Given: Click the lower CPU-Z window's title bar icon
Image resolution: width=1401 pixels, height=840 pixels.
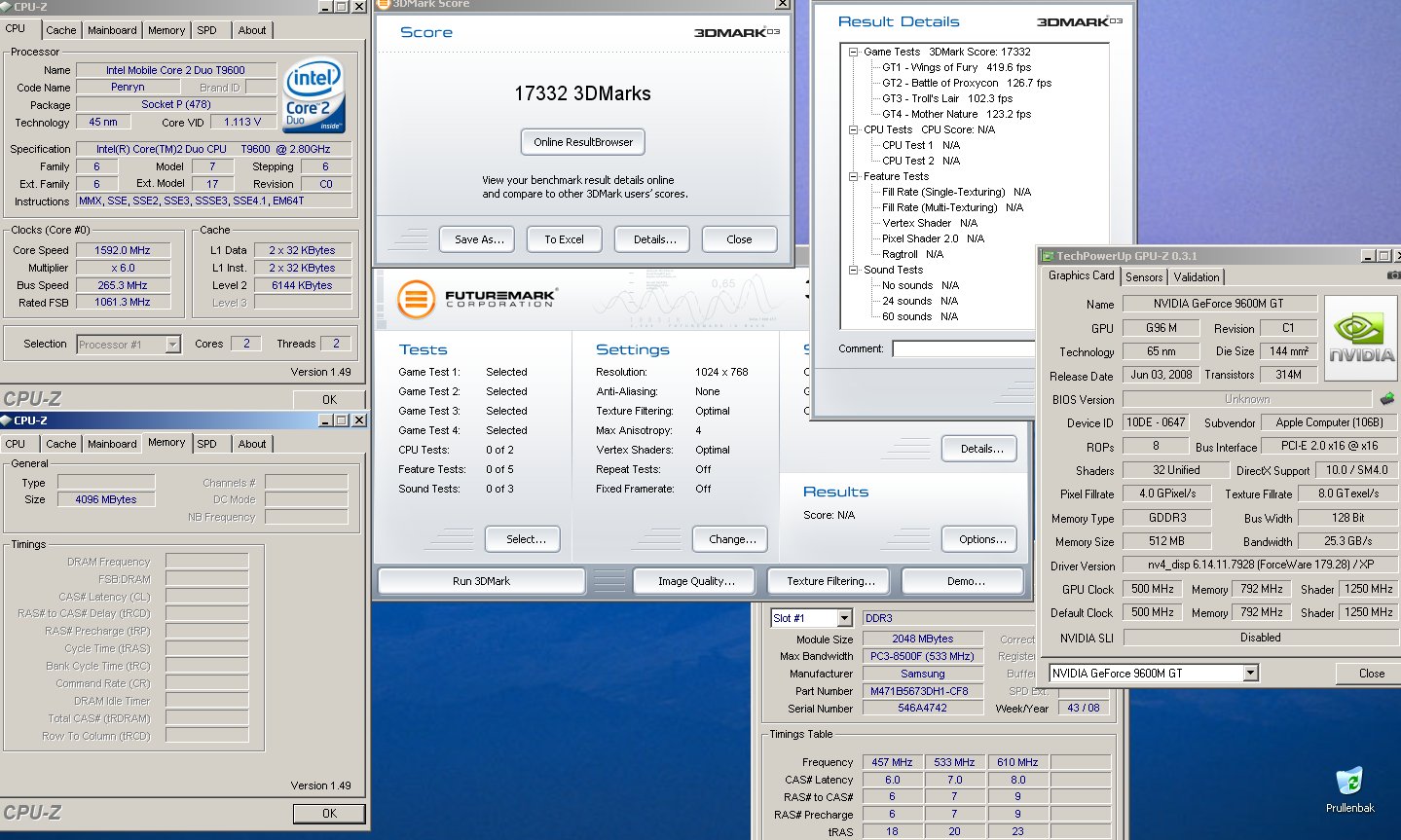Looking at the screenshot, I should [8, 420].
